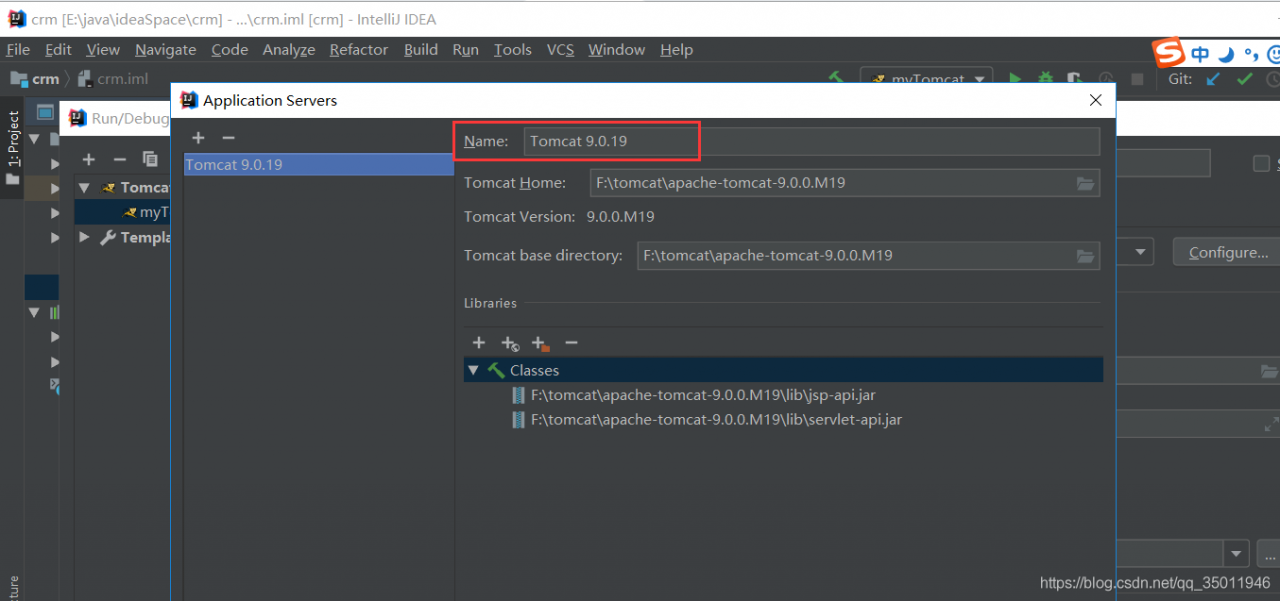Click the Configure... button
1280x601 pixels.
coord(1228,252)
